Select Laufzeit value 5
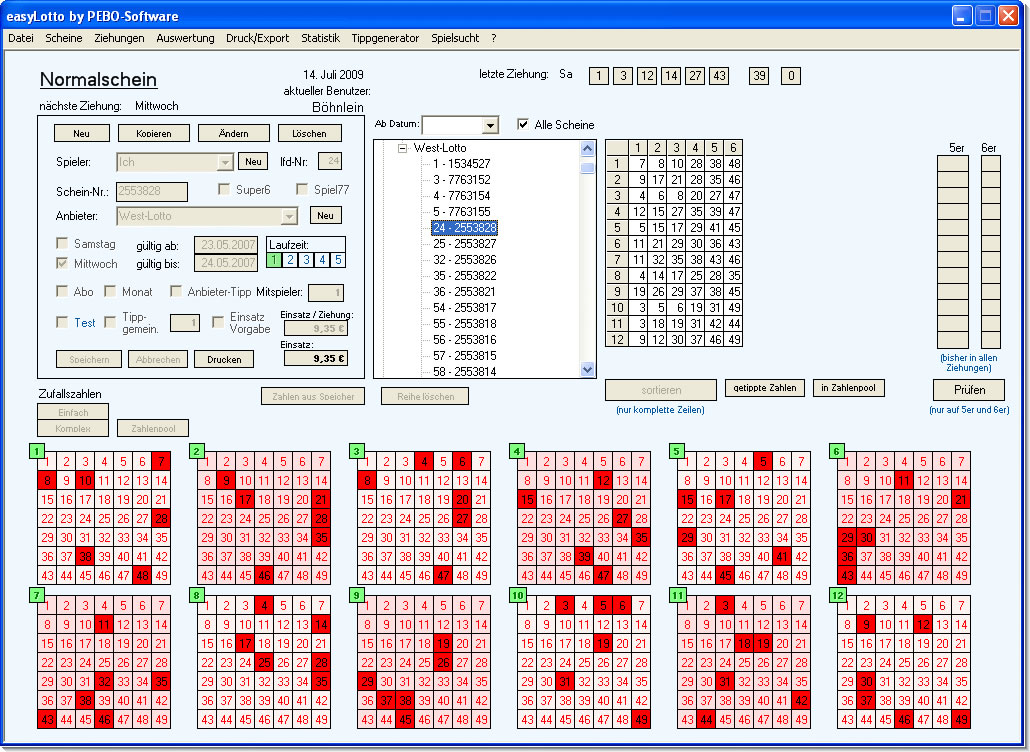The image size is (1030, 752). [338, 260]
